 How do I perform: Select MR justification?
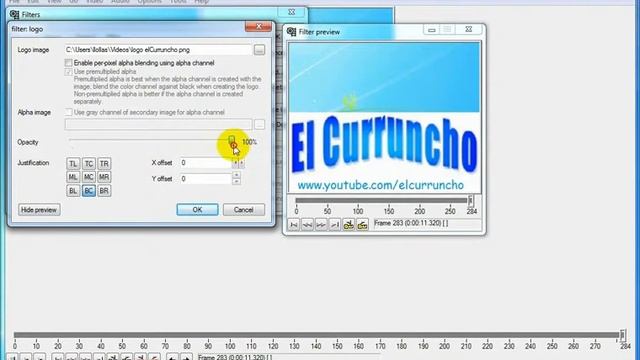[104, 177]
